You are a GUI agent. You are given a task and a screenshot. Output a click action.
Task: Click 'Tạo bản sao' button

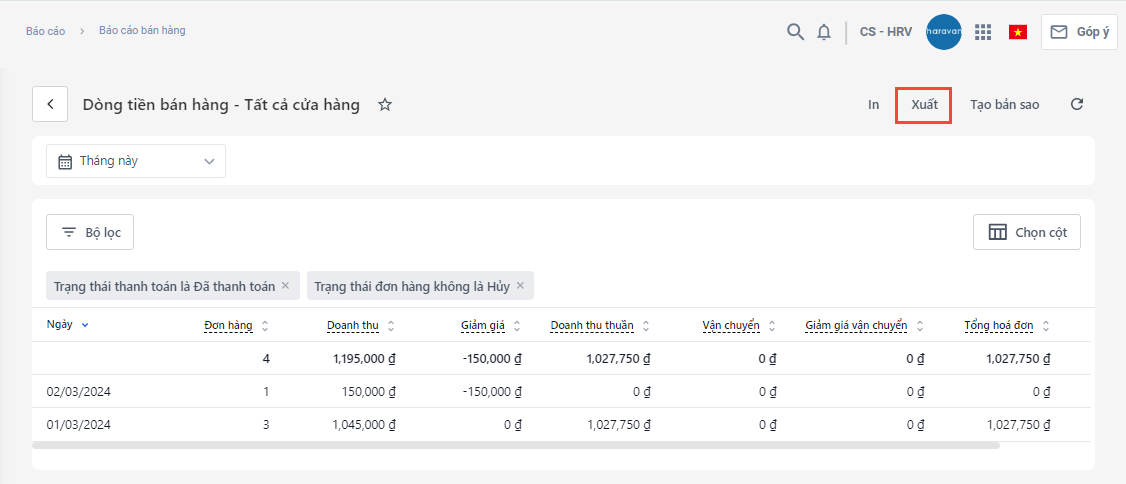(x=1004, y=104)
